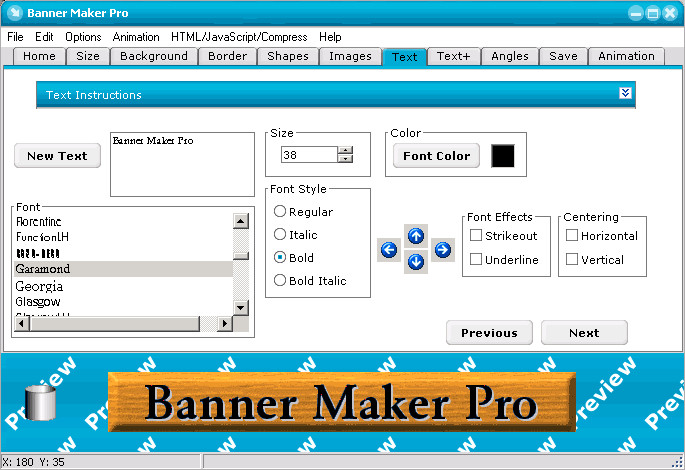
Task: Expand the Text Instructions panel chevron
Action: pos(625,93)
